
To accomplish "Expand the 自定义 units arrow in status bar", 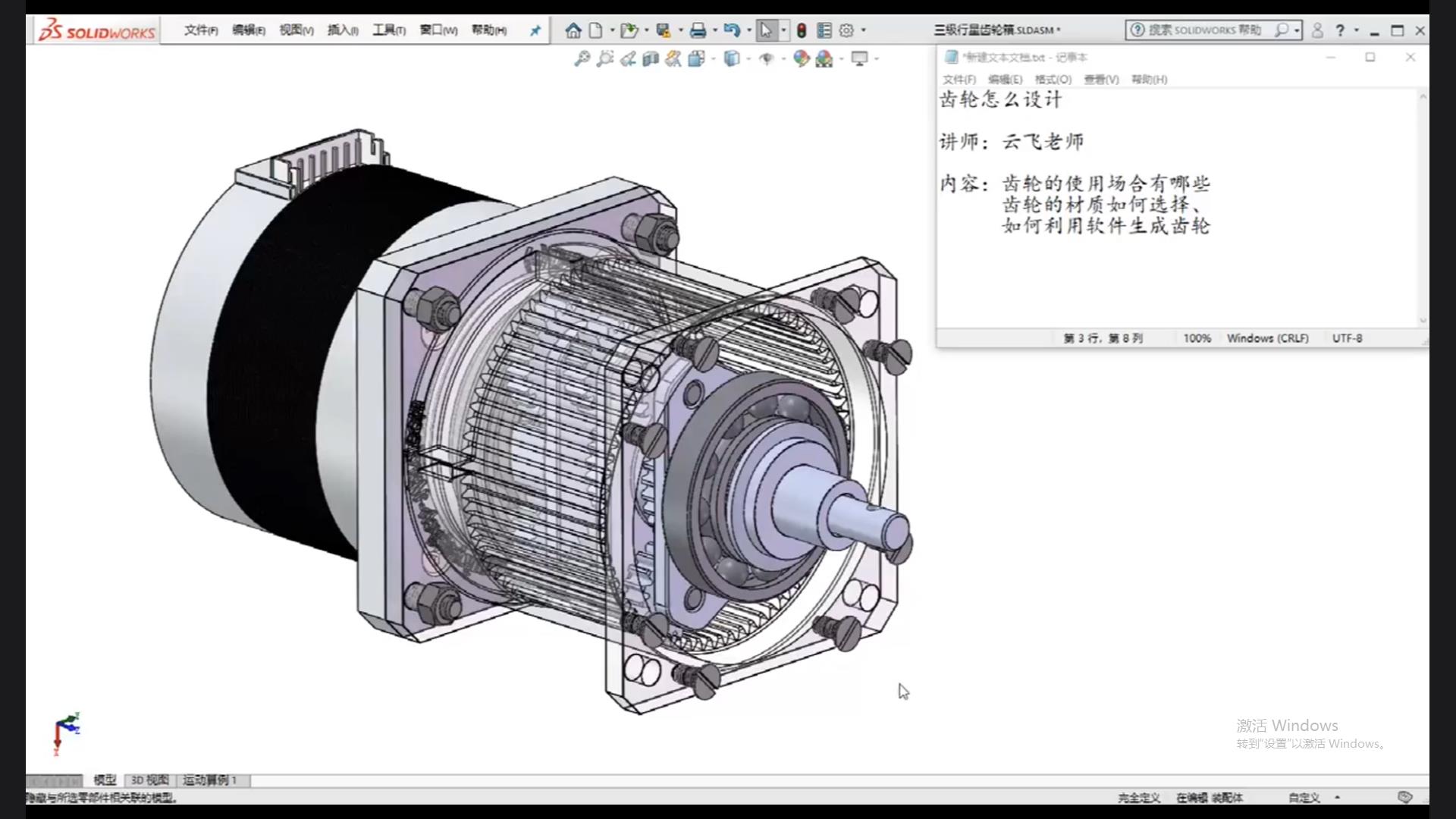I will tap(1338, 797).
